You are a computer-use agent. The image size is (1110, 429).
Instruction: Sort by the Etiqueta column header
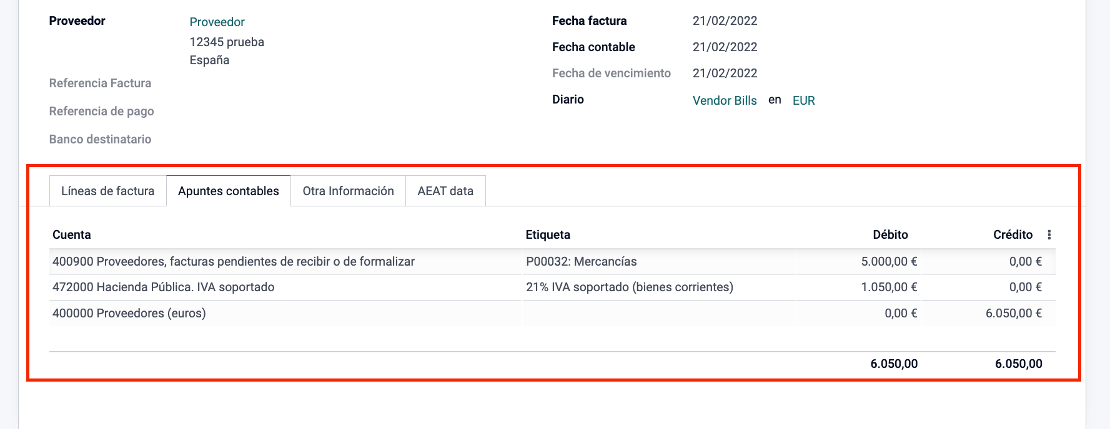click(x=548, y=234)
